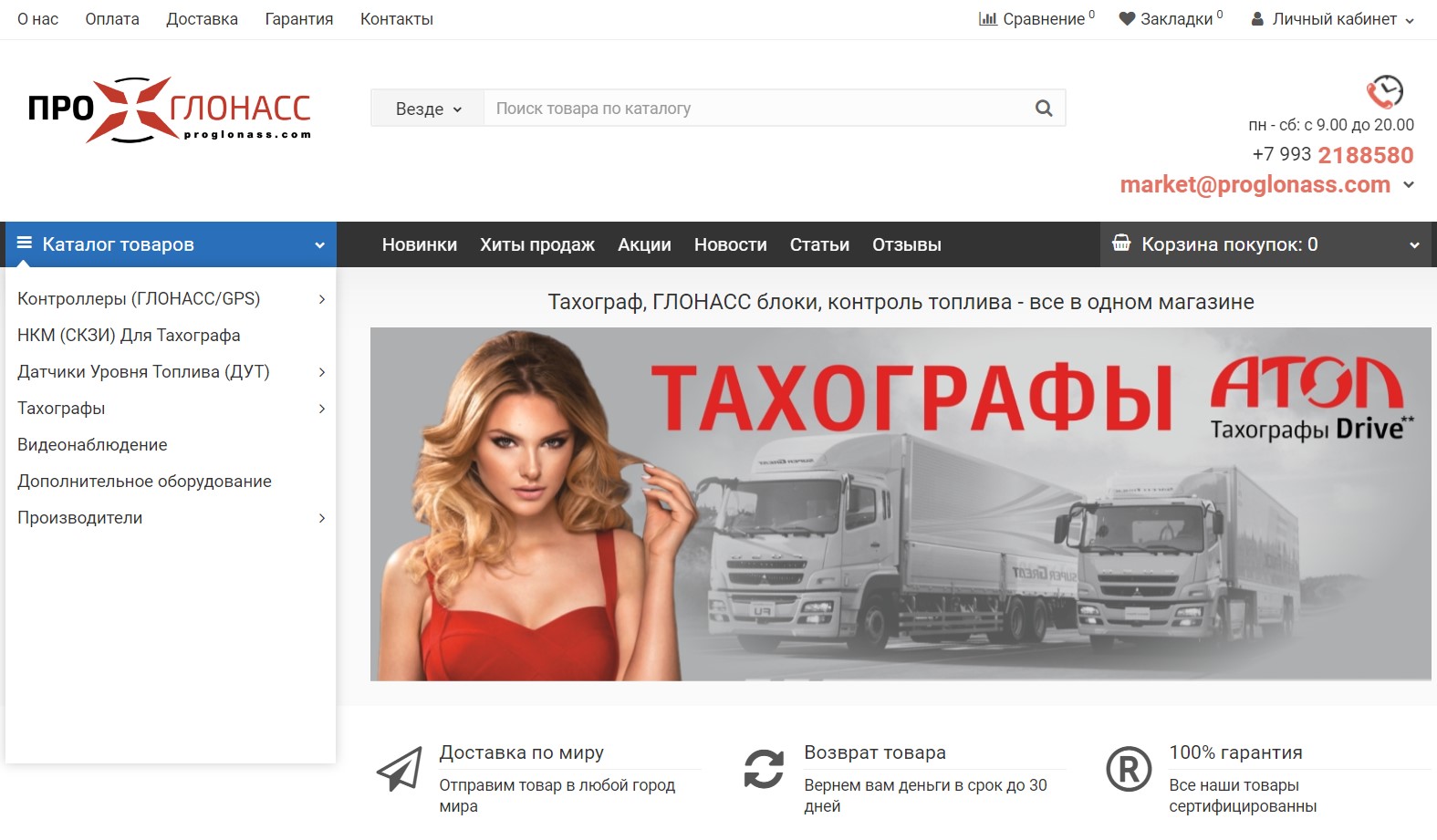The height and width of the screenshot is (840, 1437).
Task: Click the 100% гарантия heading
Action: 1236,752
